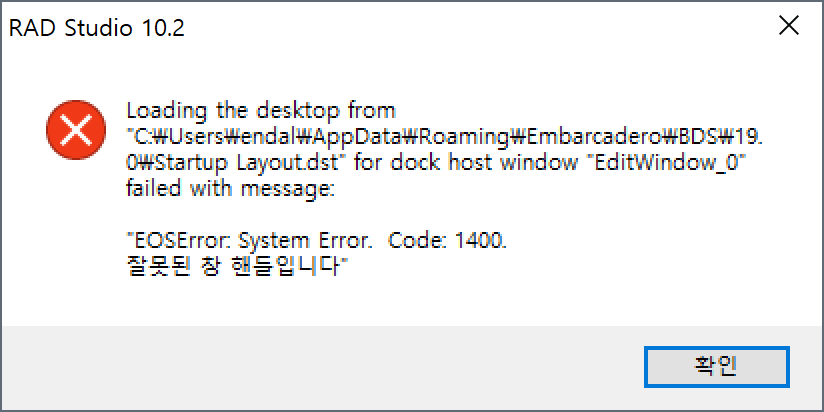Image resolution: width=824 pixels, height=412 pixels.
Task: Click the red error X icon
Action: (x=76, y=130)
